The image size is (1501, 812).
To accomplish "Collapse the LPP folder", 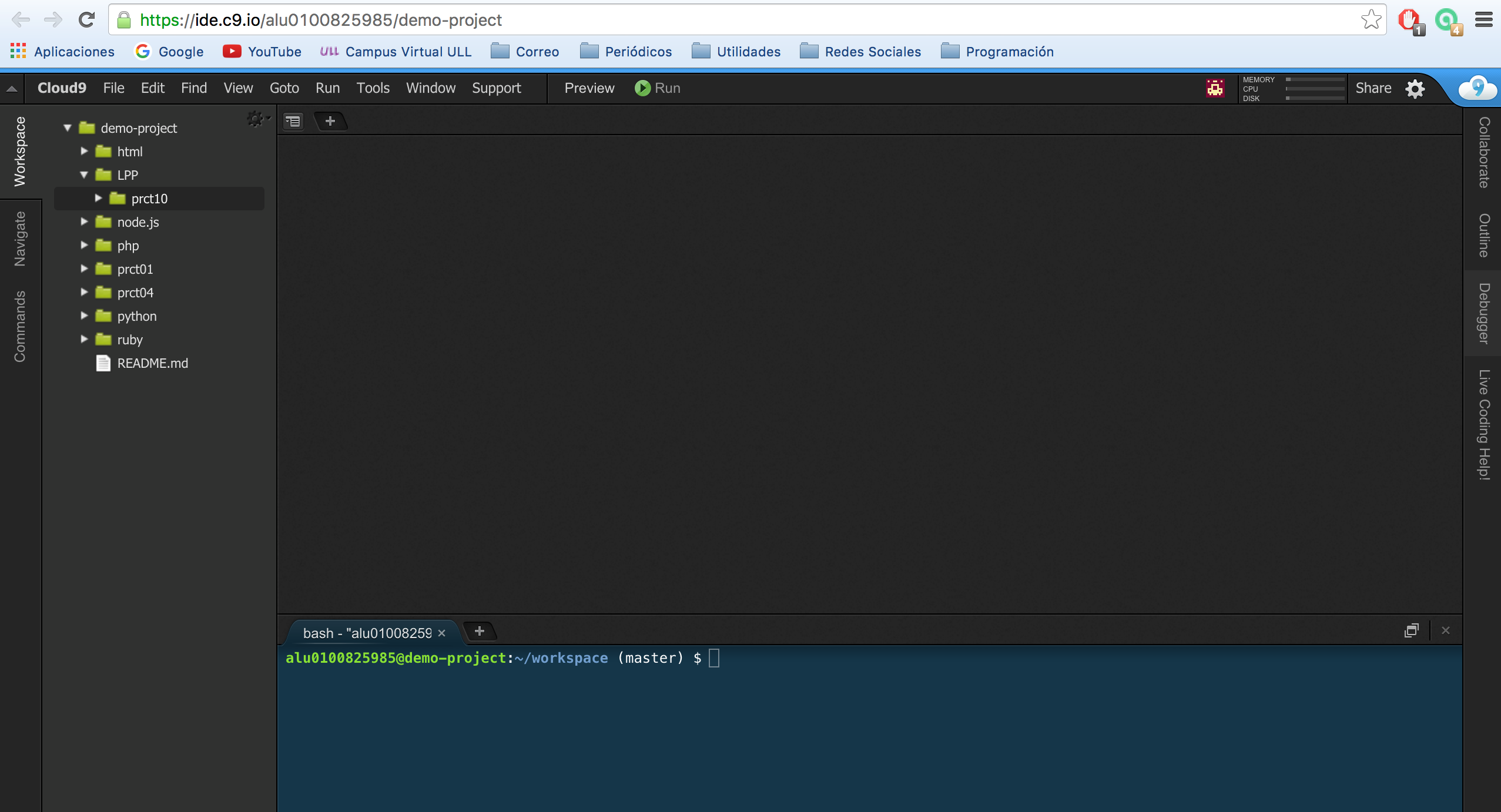I will pyautogui.click(x=84, y=175).
